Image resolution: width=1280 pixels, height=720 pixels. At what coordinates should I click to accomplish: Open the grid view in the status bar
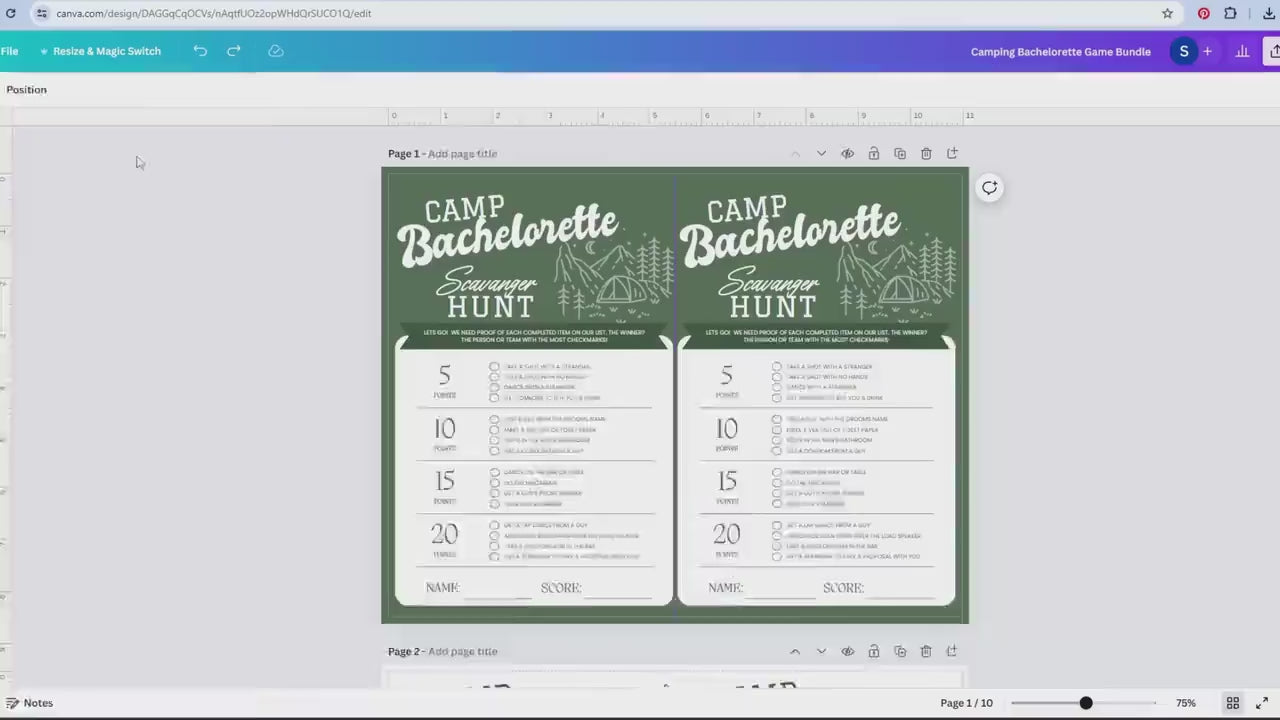1233,703
